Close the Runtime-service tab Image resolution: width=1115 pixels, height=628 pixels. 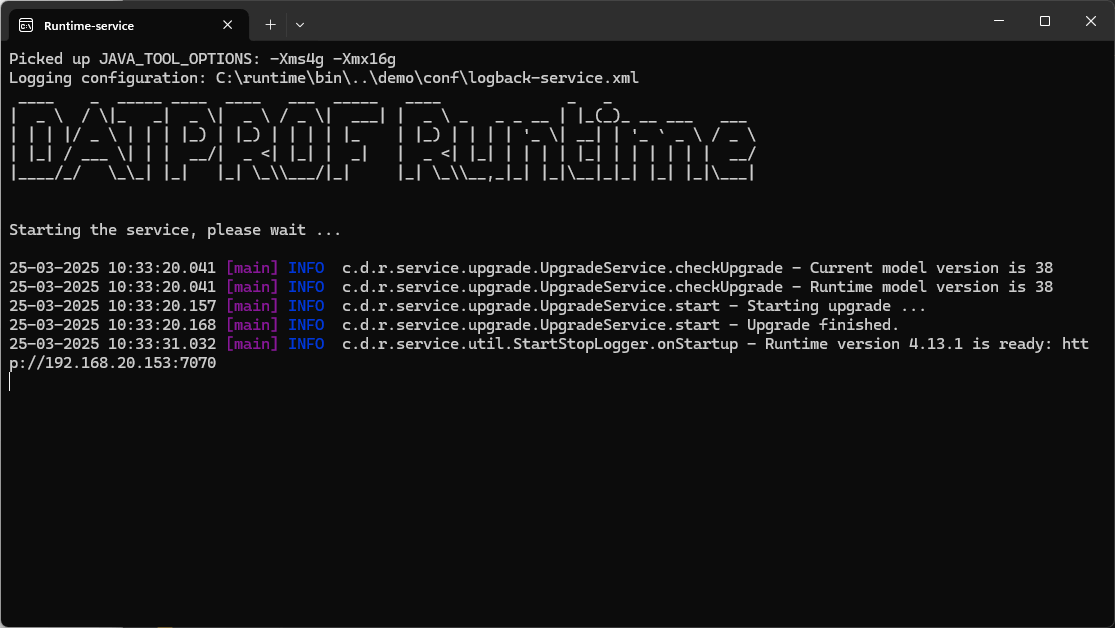click(227, 24)
